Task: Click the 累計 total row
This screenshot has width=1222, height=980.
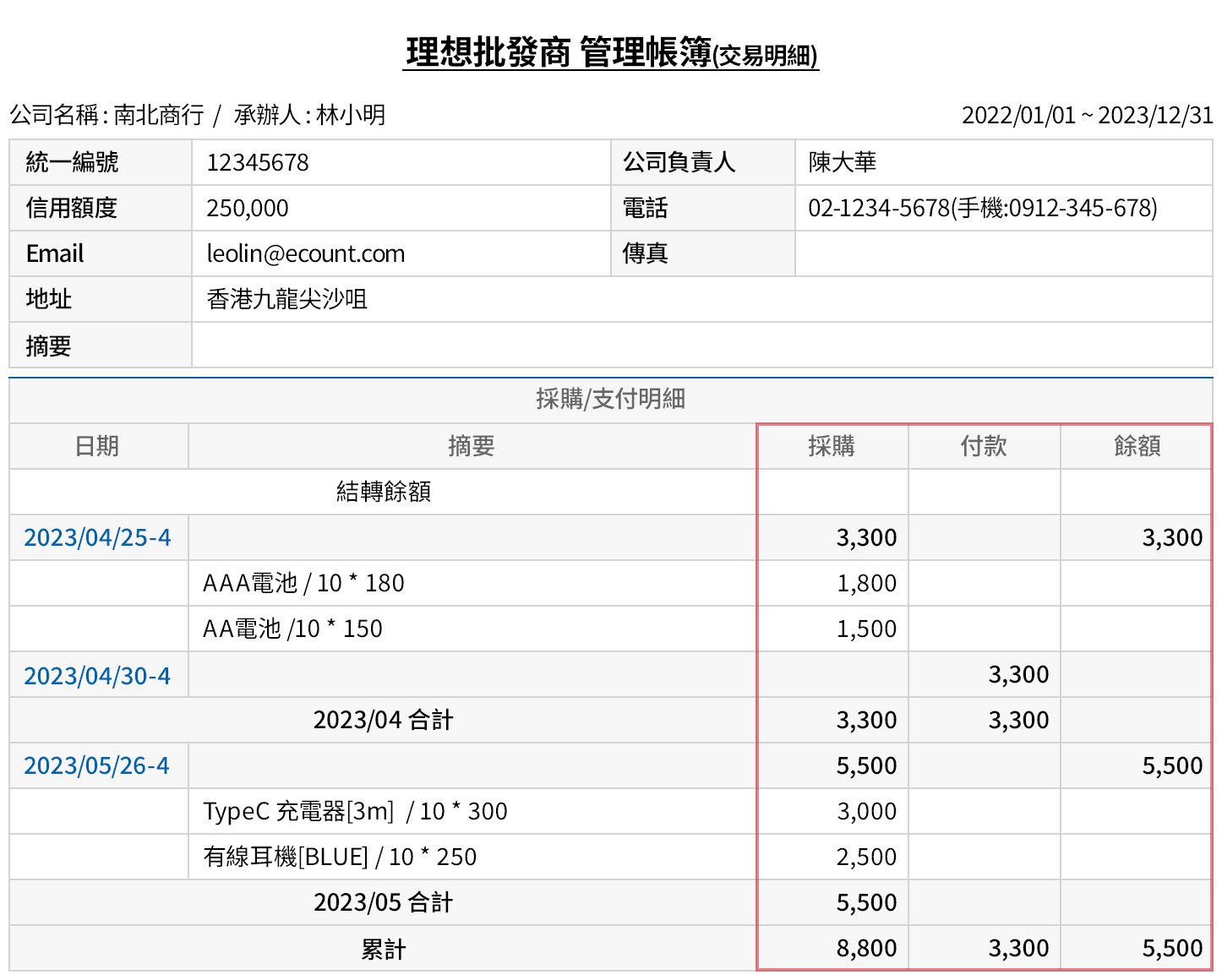Action: [385, 948]
